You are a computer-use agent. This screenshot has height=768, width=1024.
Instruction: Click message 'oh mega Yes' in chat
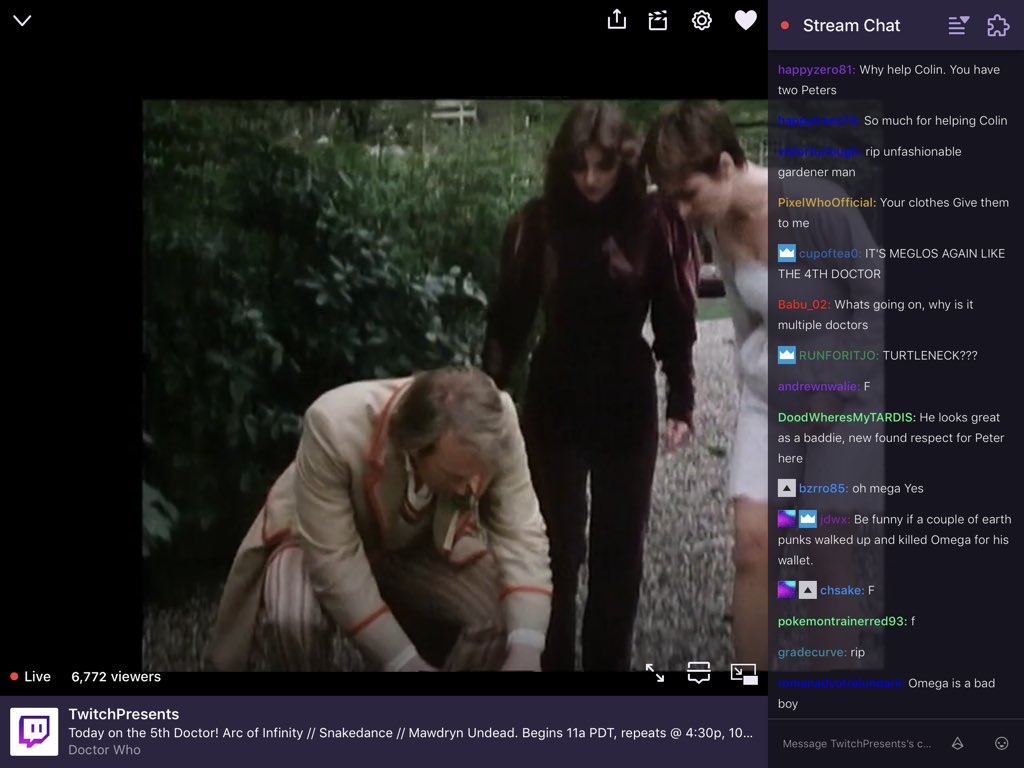point(888,488)
